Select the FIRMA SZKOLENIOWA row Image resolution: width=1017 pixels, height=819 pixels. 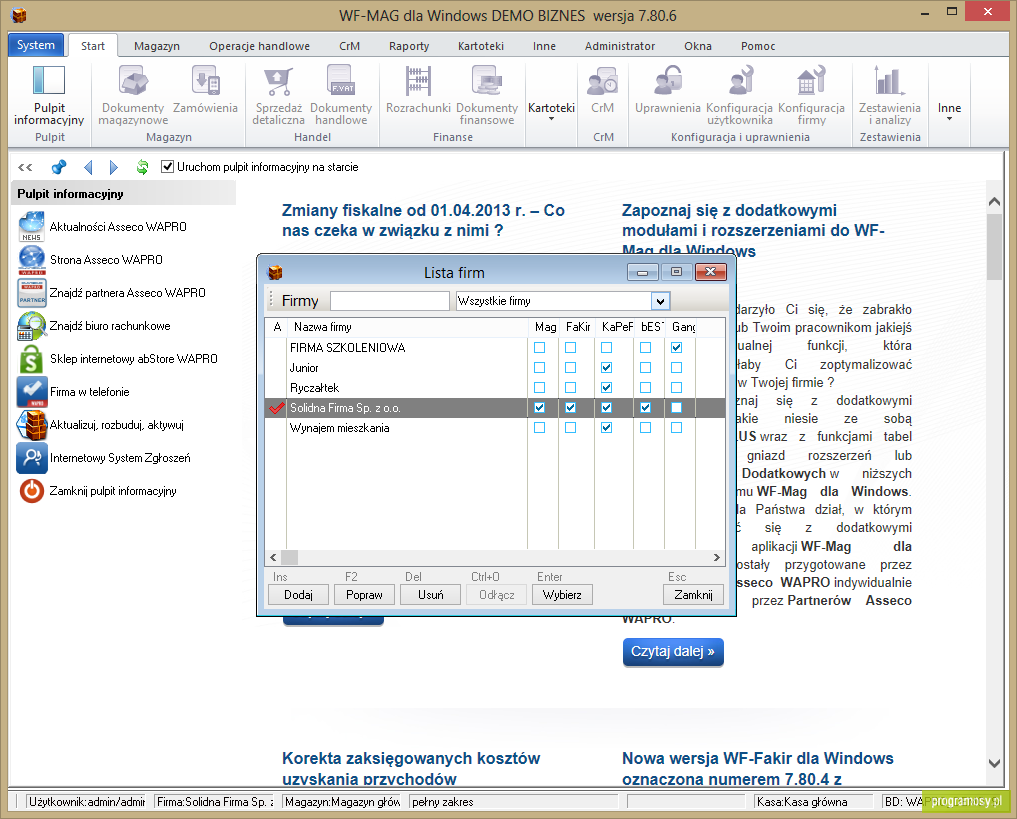[x=495, y=348]
